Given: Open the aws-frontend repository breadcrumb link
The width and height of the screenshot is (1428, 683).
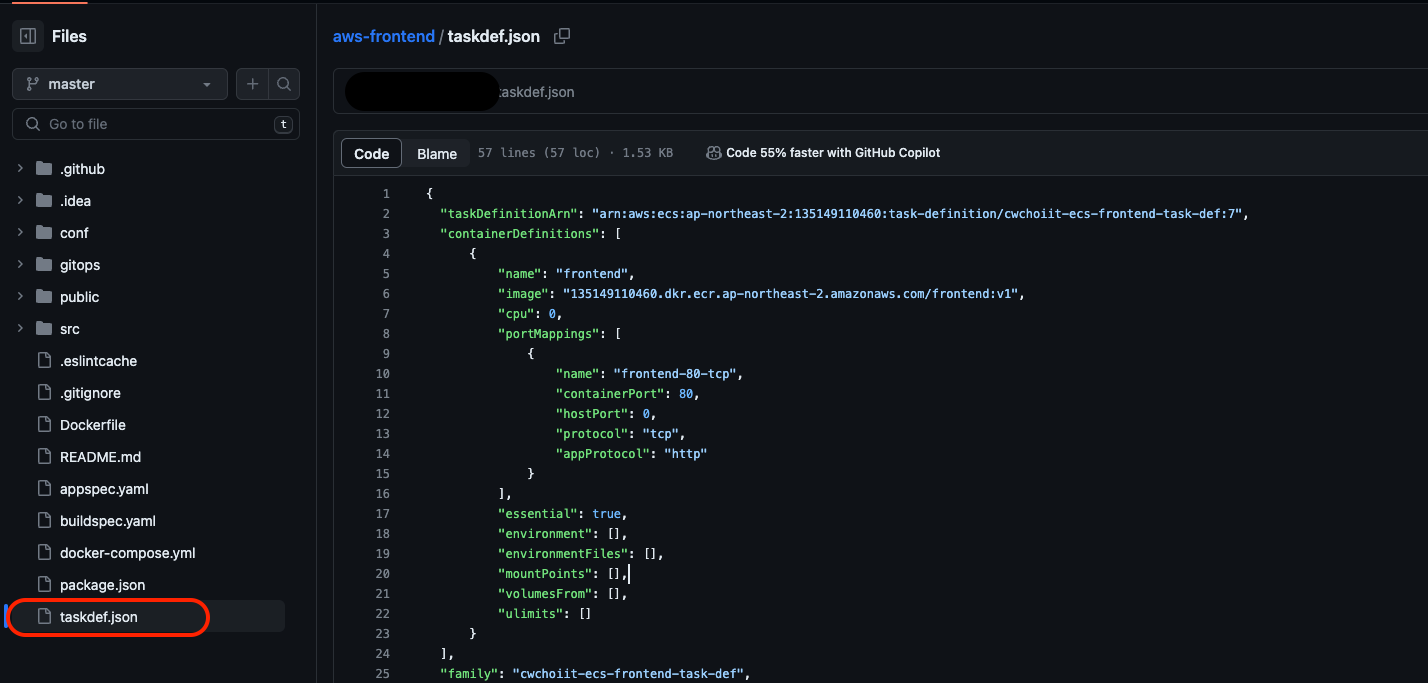Looking at the screenshot, I should 384,36.
